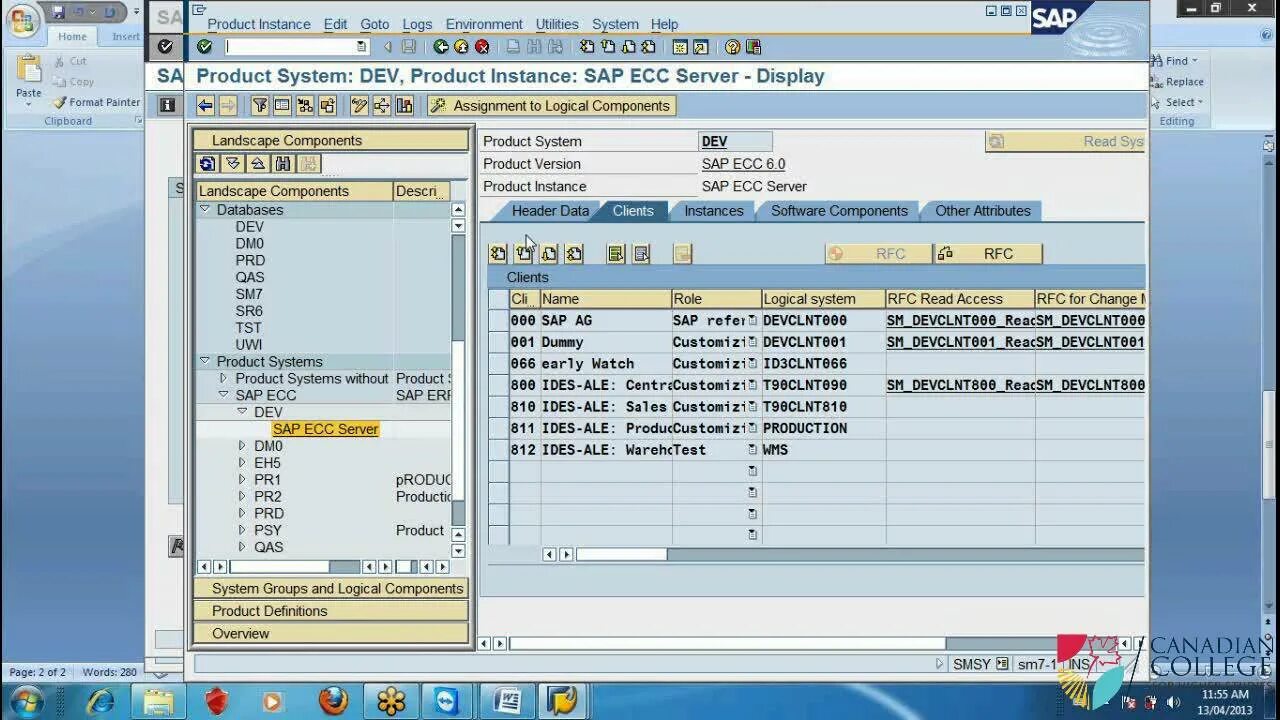Viewport: 1280px width, 720px height.
Task: Click the Expand All icon in Landscape Components panel
Action: click(233, 164)
